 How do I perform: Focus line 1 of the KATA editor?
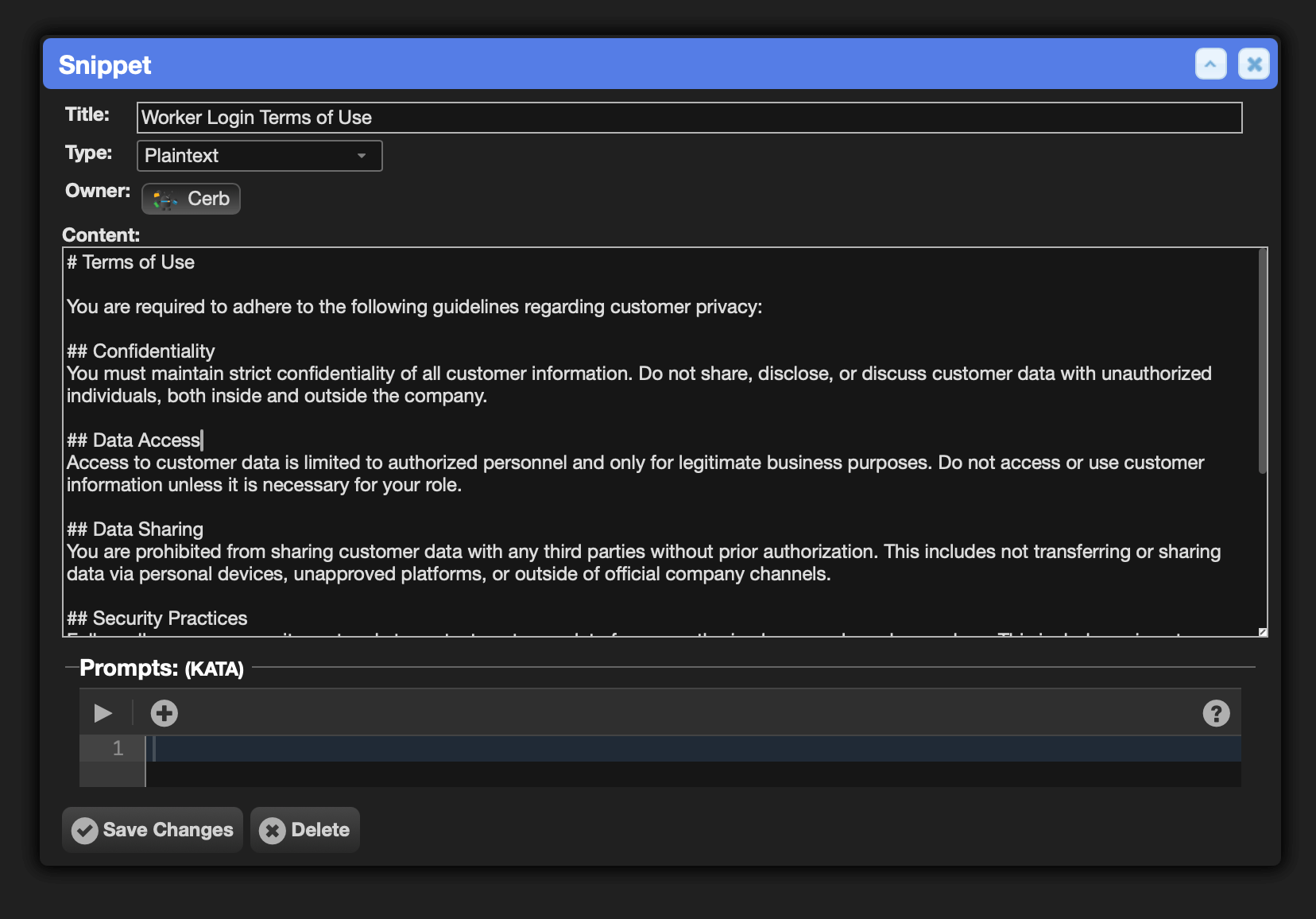[x=691, y=749]
